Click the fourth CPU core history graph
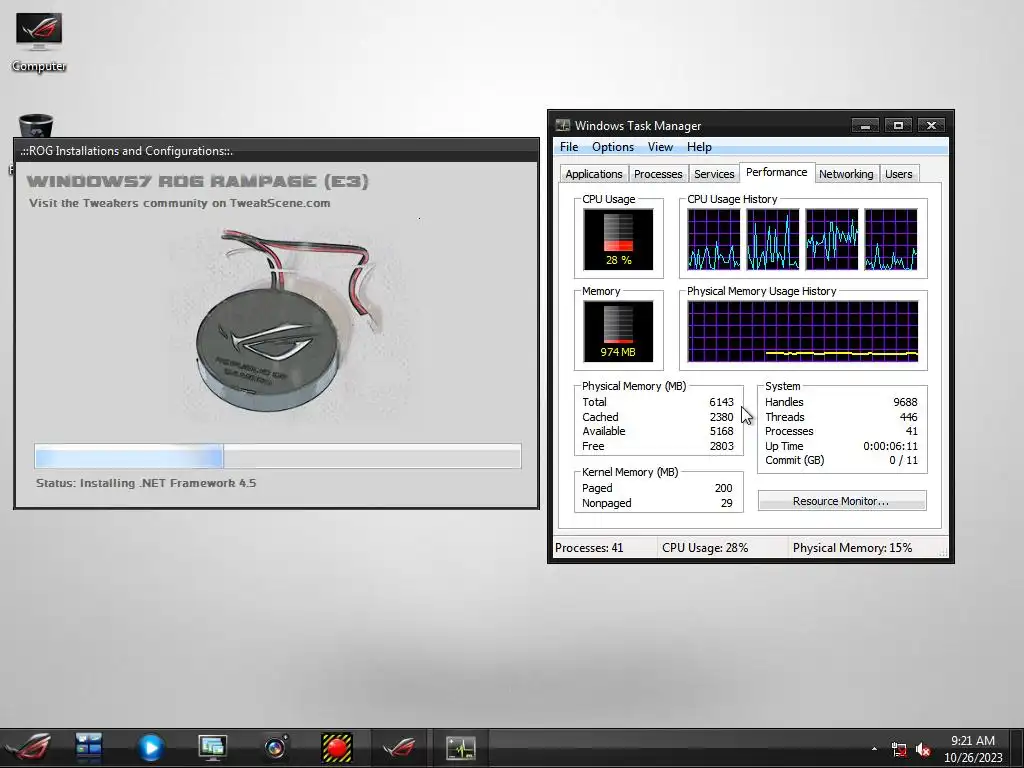1024x768 pixels. pos(891,239)
